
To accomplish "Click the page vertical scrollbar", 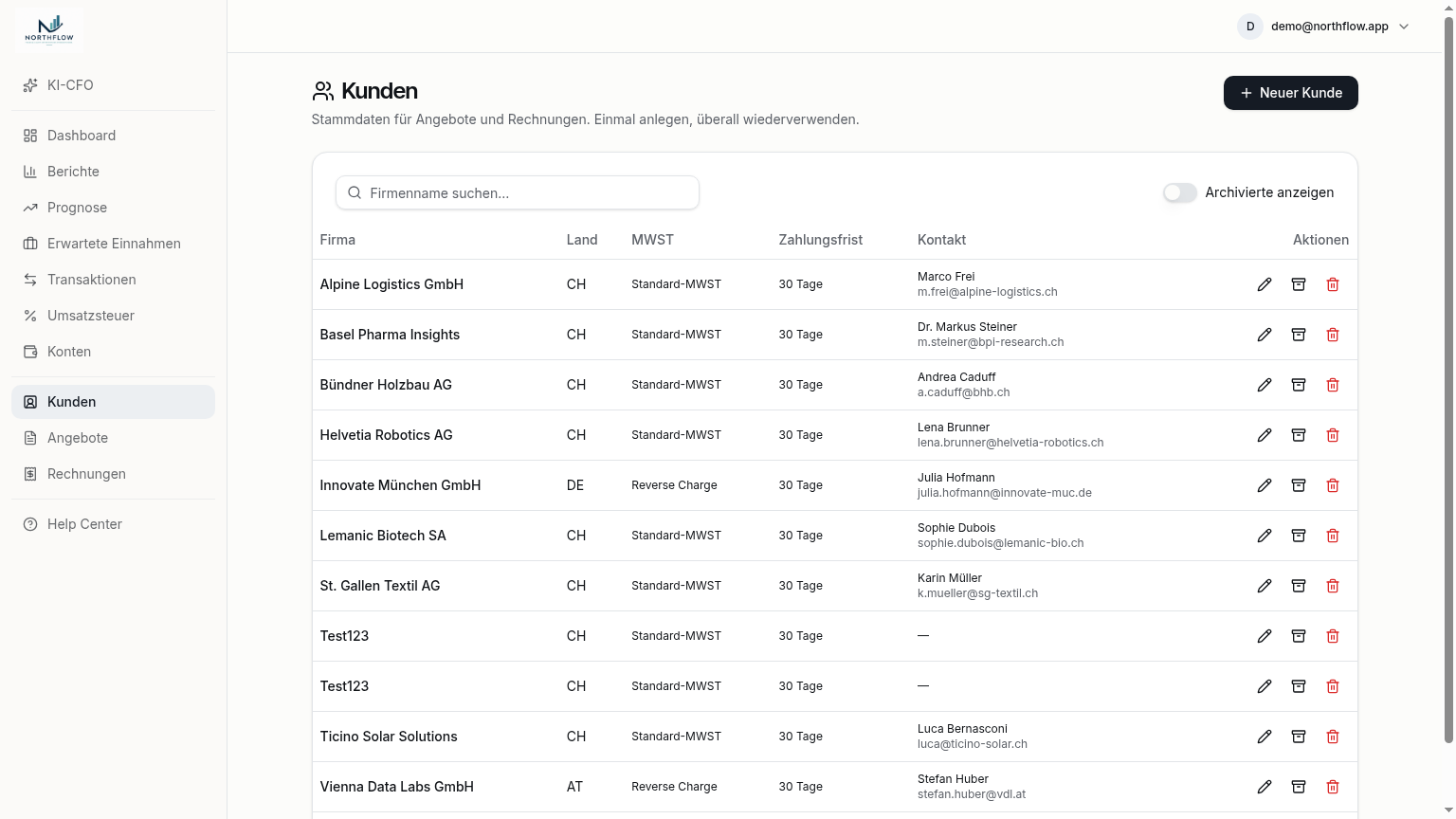I will click(1448, 379).
